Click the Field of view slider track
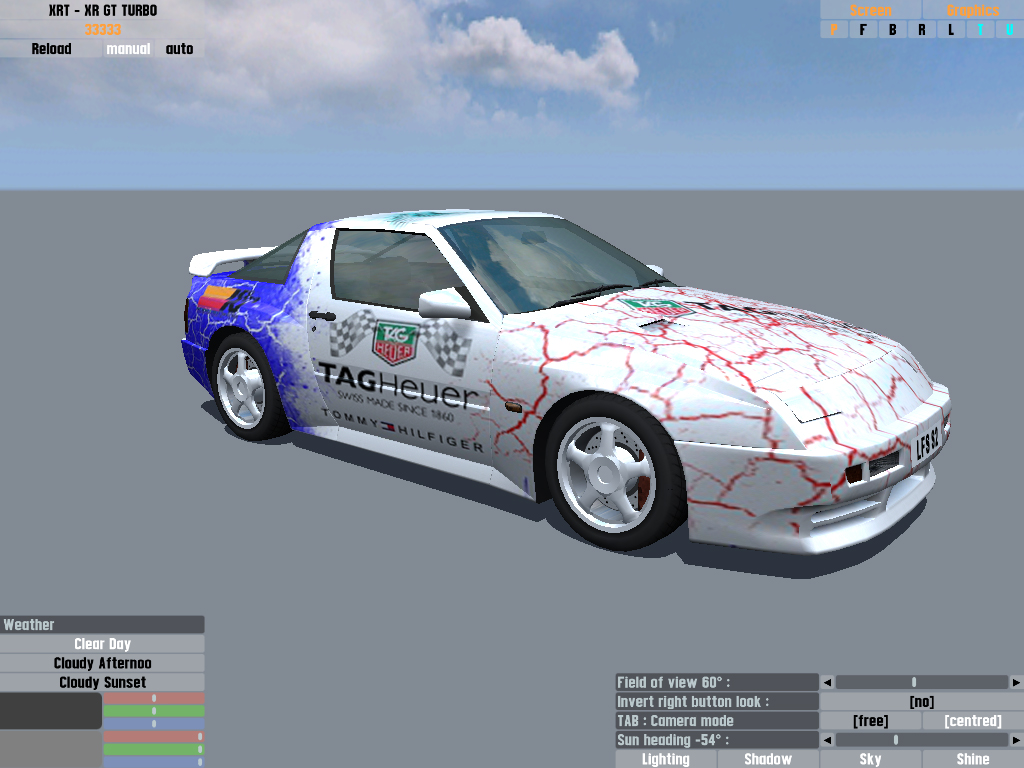Viewport: 1024px width, 768px height. (x=921, y=682)
